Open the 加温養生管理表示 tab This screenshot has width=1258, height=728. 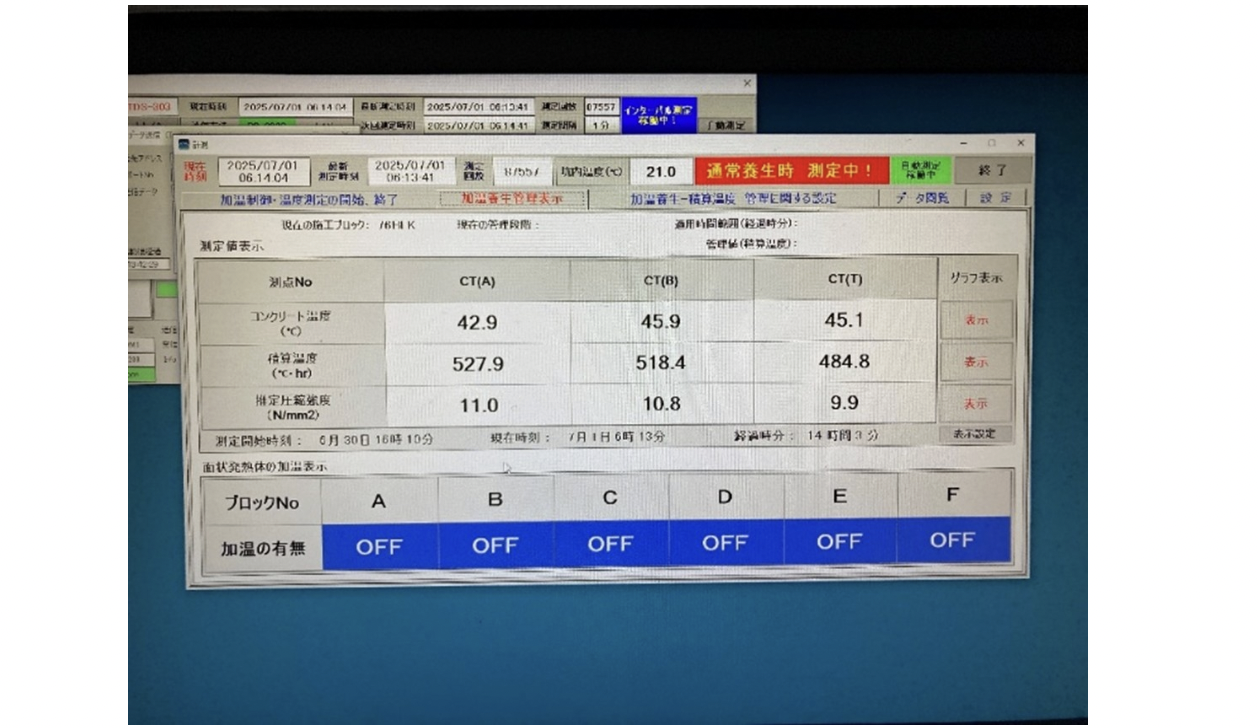coord(512,199)
